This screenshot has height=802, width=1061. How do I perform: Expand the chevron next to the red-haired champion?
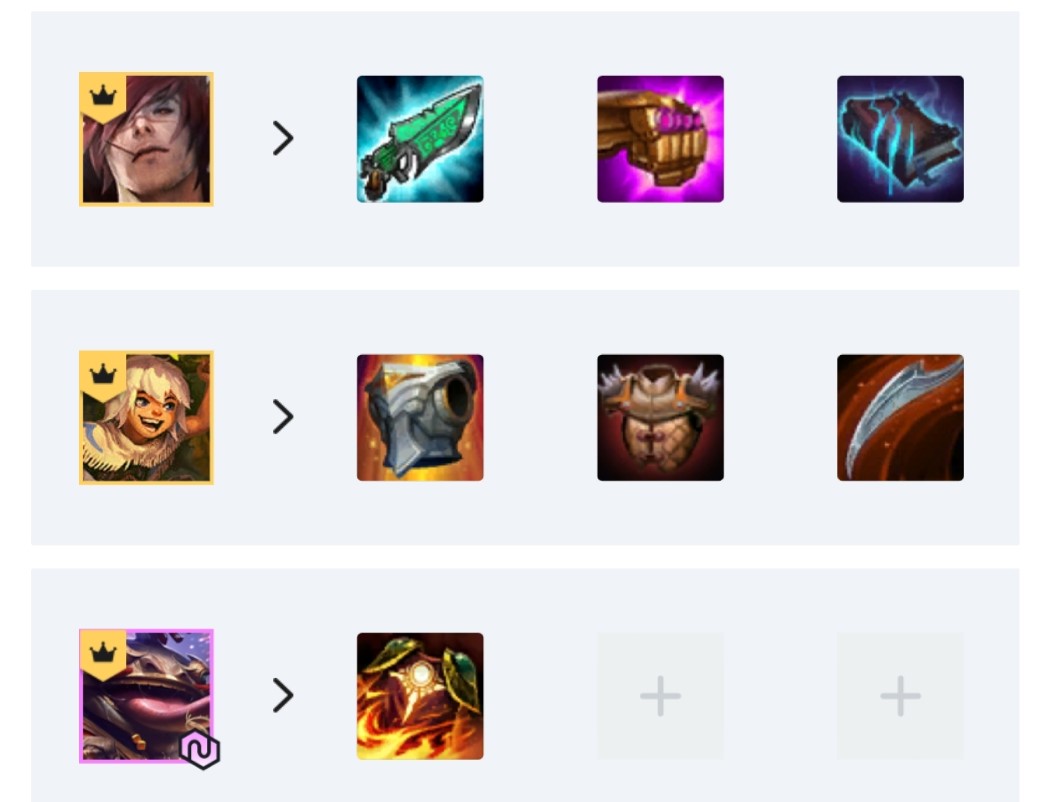pyautogui.click(x=283, y=138)
